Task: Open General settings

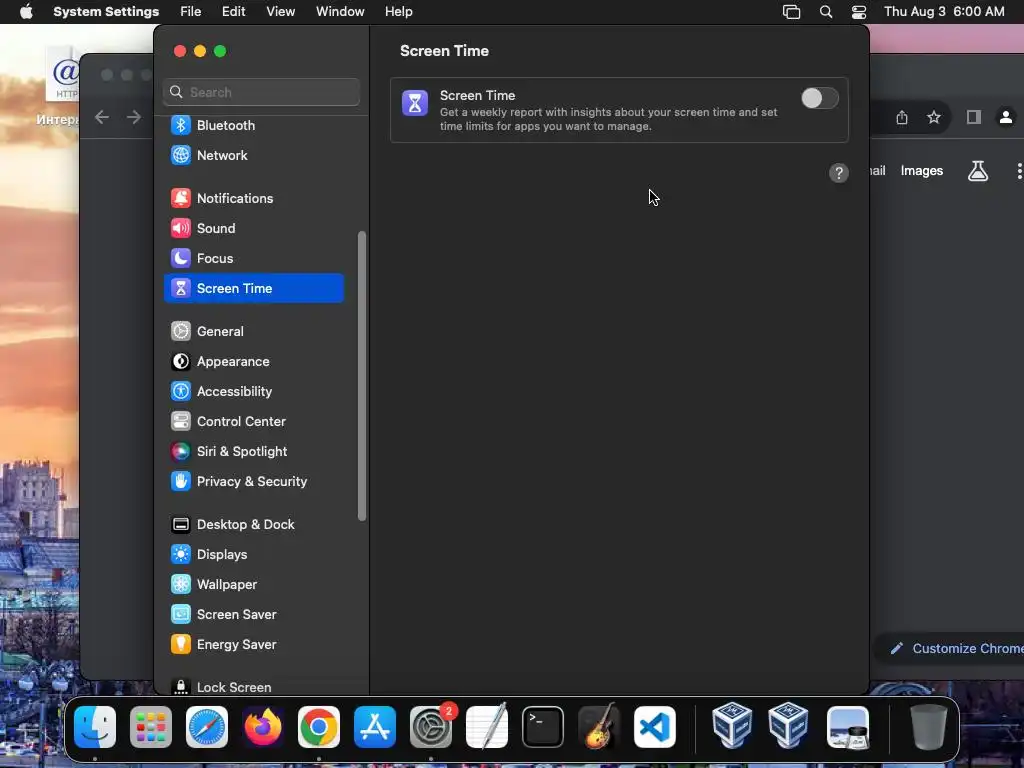Action: (254, 332)
